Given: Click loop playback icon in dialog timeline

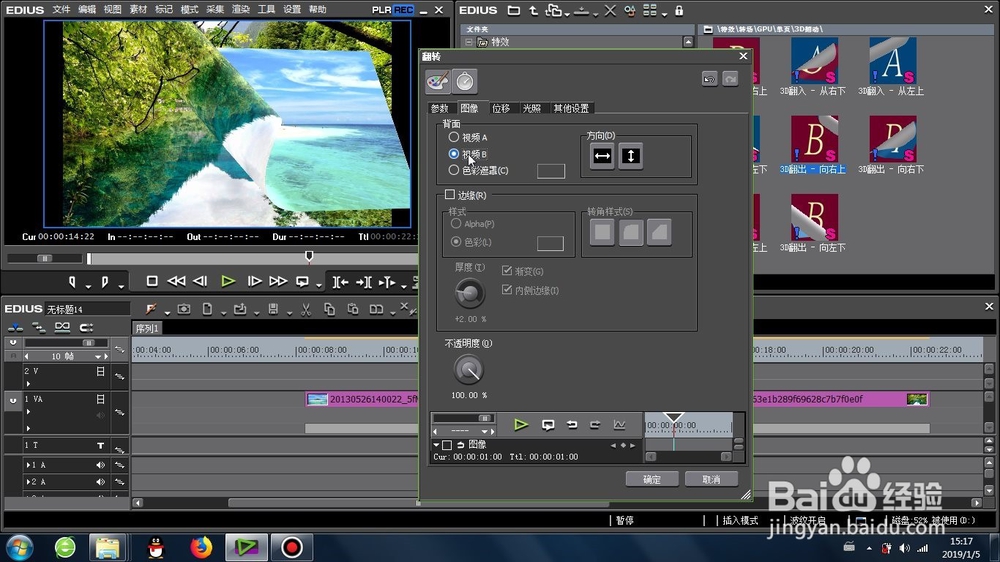Looking at the screenshot, I should point(548,425).
